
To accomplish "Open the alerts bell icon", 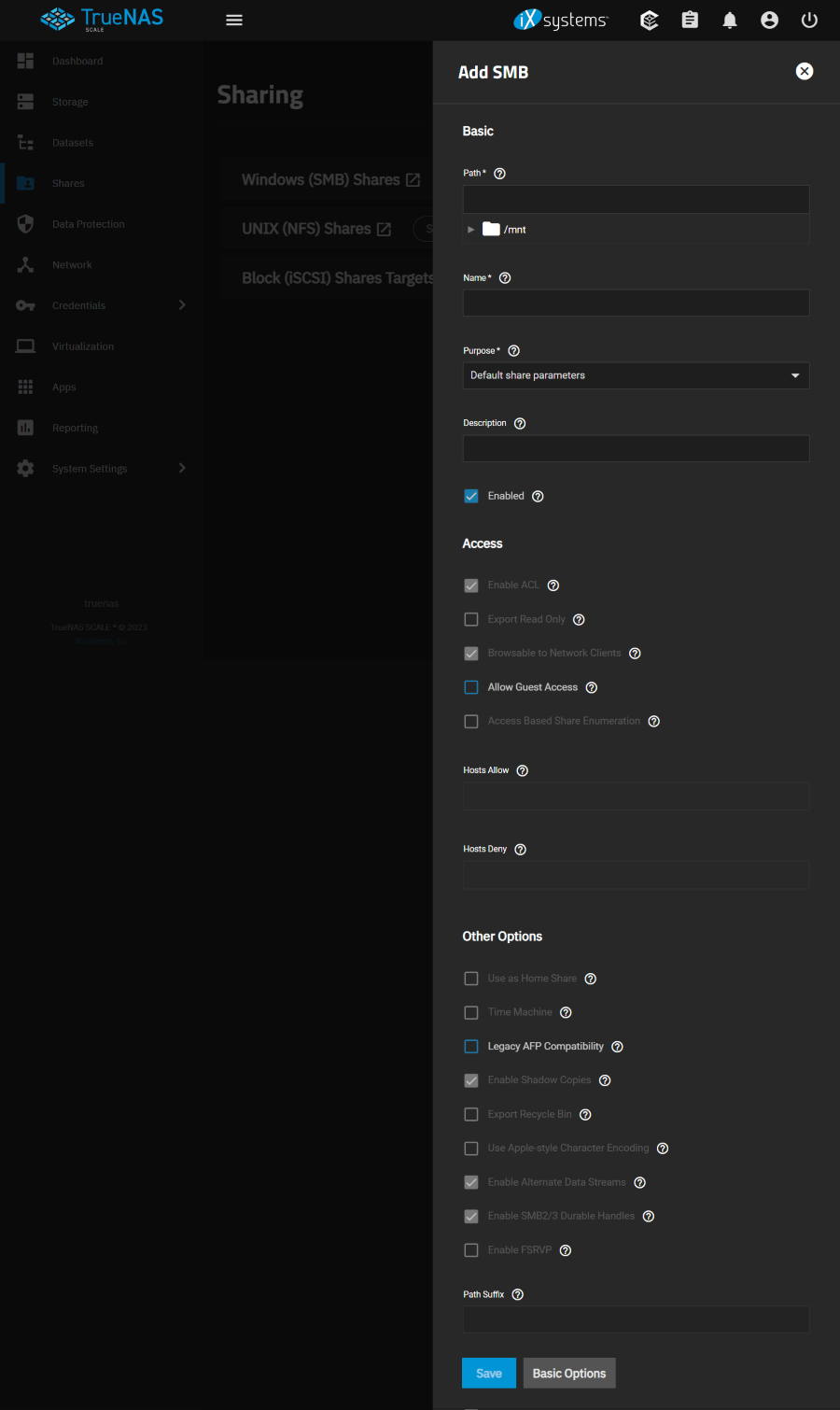I will (730, 21).
